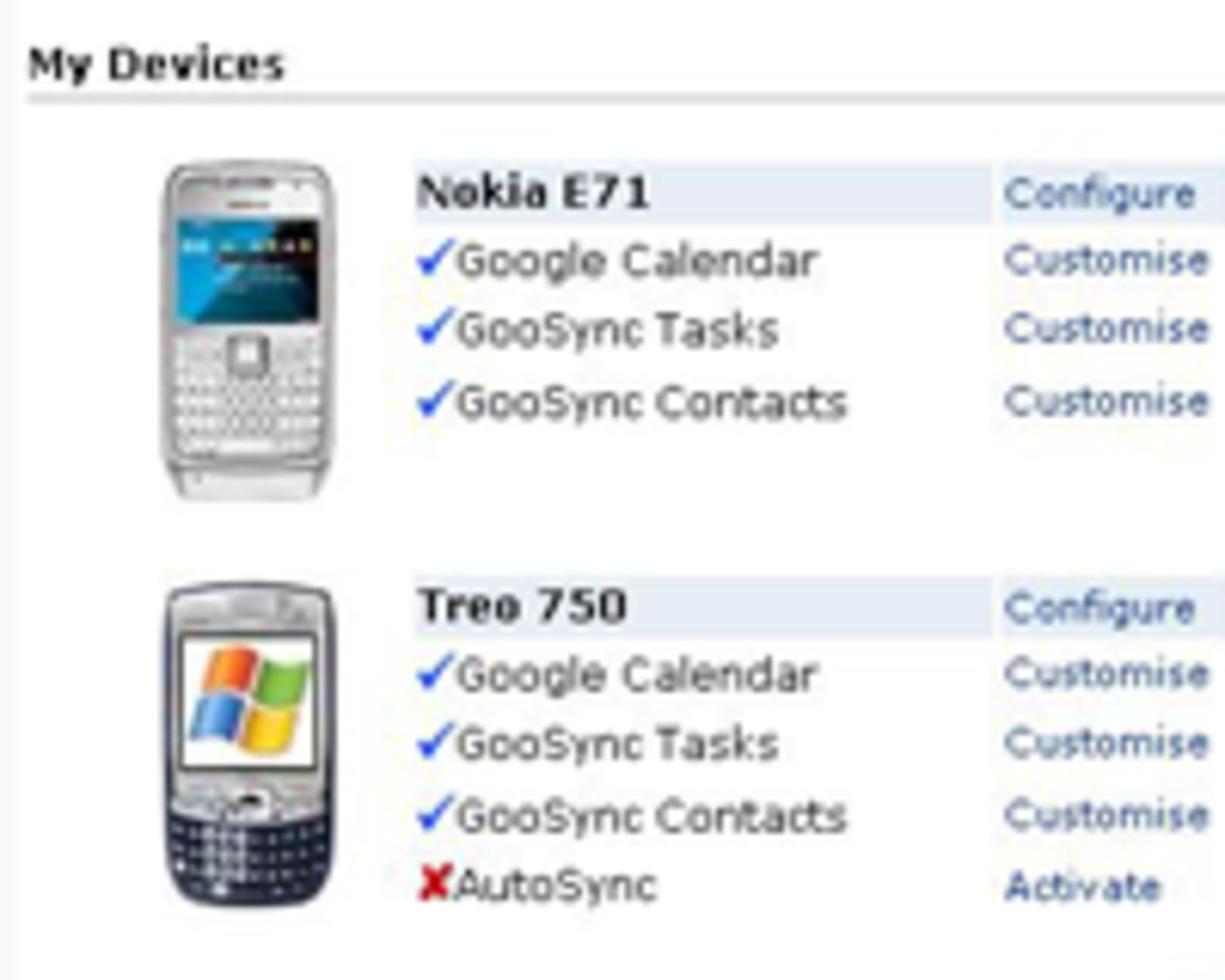This screenshot has width=1225, height=980.
Task: Click the checkmark beside Nokia E71 GooSync Tasks
Action: pos(434,328)
